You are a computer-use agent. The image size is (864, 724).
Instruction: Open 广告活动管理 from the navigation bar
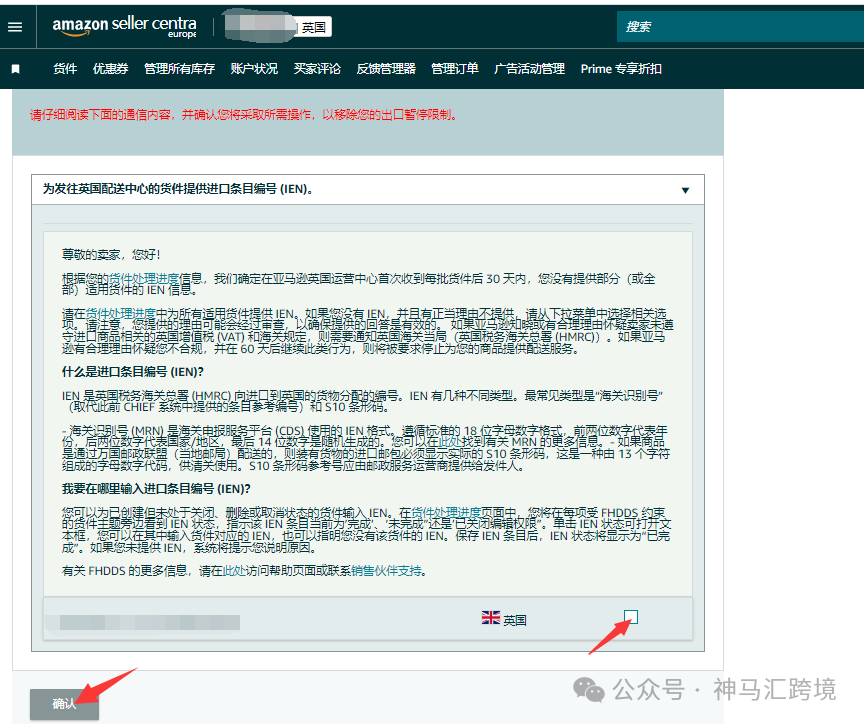coord(530,69)
